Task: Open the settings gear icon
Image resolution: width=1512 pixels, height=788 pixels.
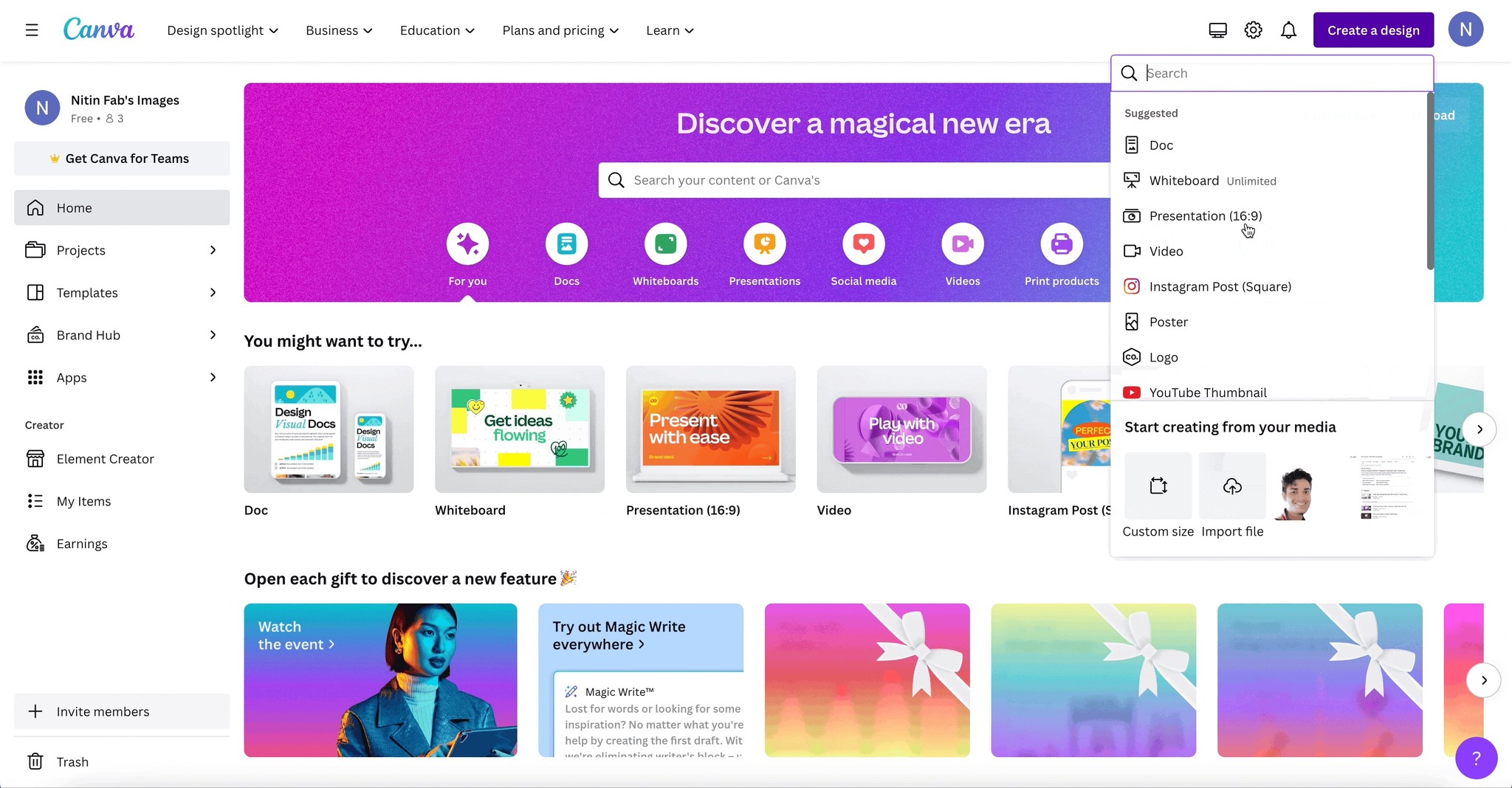Action: click(x=1253, y=30)
